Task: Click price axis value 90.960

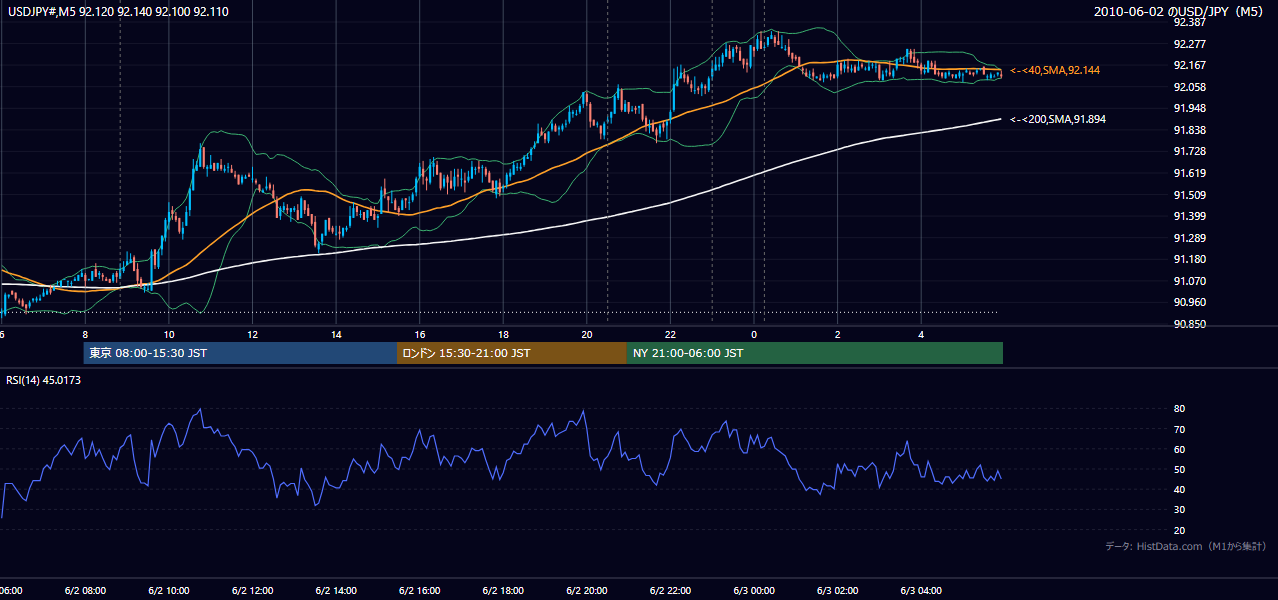Action: click(1188, 303)
